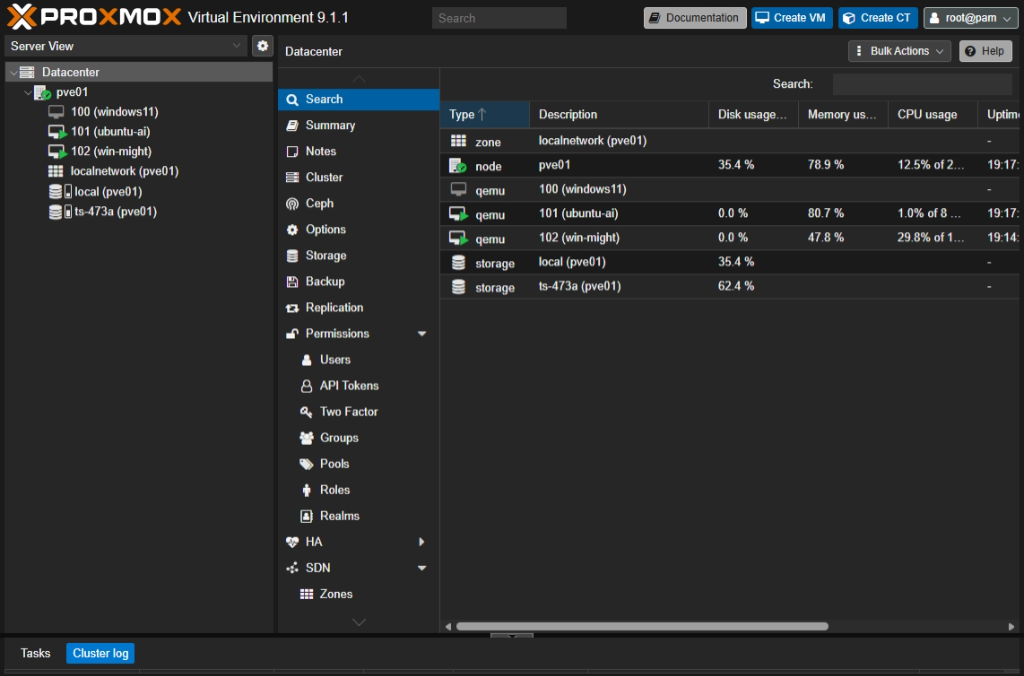Collapse the pve01 node in tree
This screenshot has width=1024, height=676.
pos(28,92)
